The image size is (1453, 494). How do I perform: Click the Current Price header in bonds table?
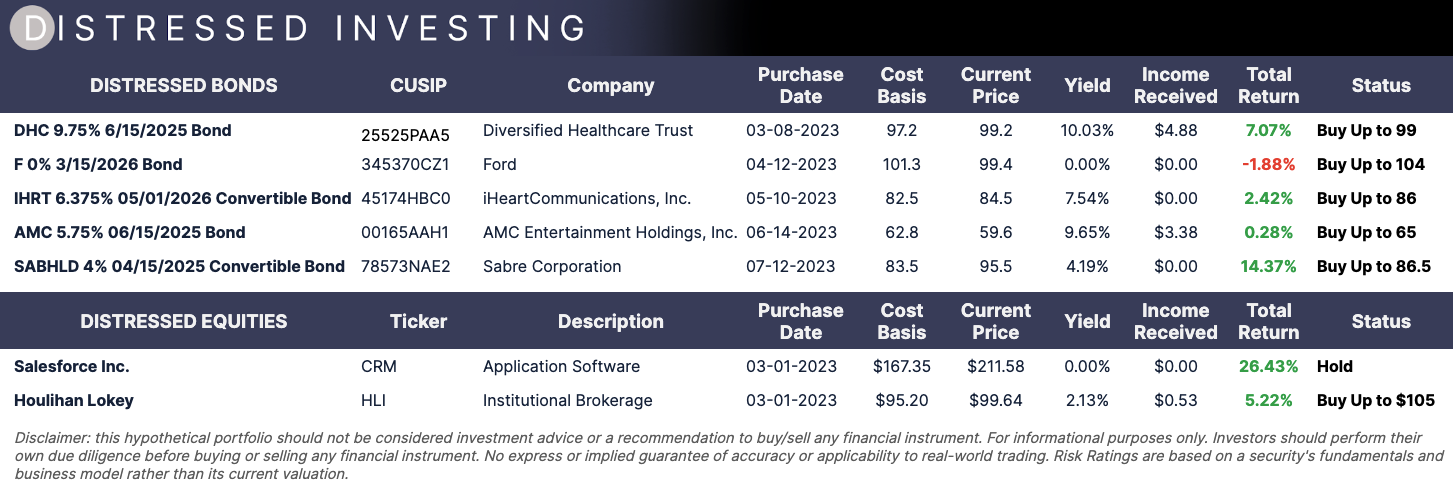click(x=996, y=85)
